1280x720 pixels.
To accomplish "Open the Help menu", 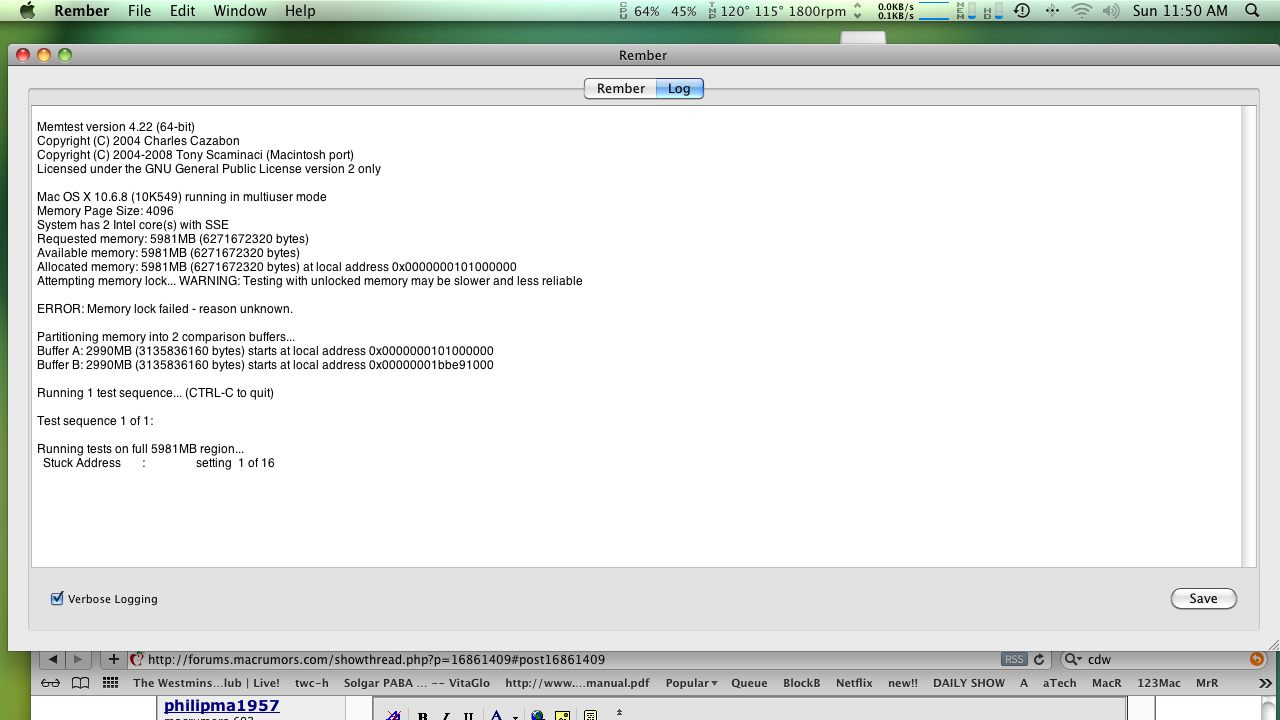I will pos(300,11).
